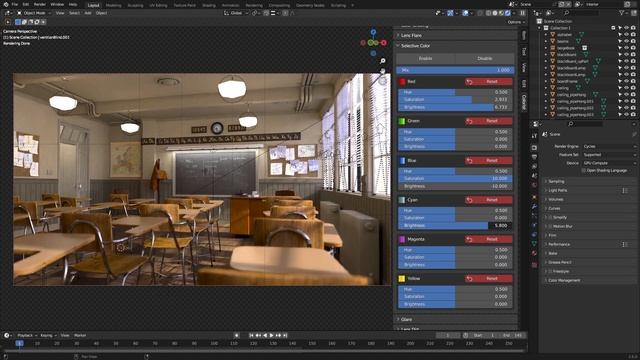The height and width of the screenshot is (360, 640).
Task: Open the Output properties tab icon
Action: pos(534,157)
